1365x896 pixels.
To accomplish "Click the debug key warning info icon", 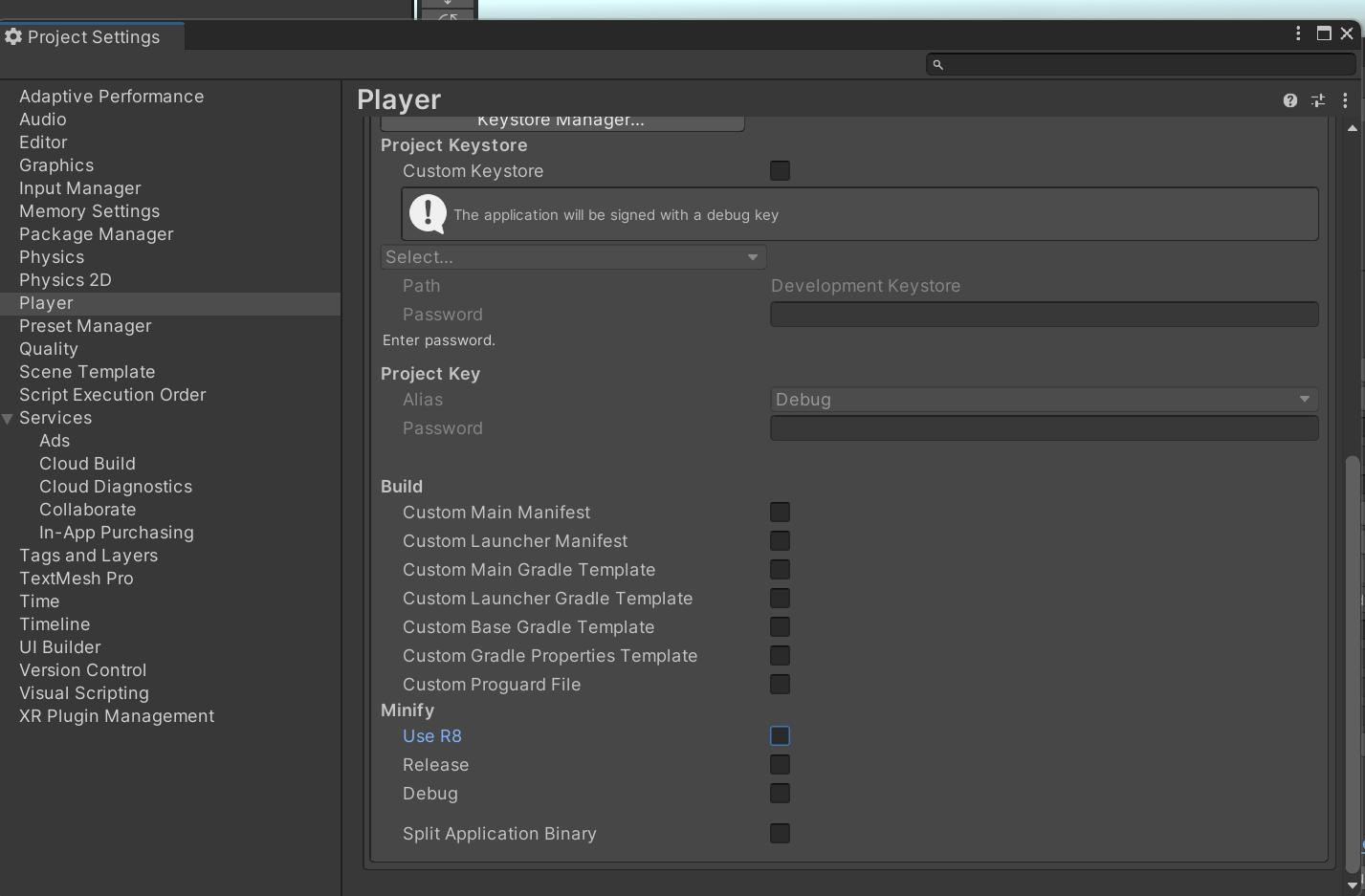I will click(428, 213).
